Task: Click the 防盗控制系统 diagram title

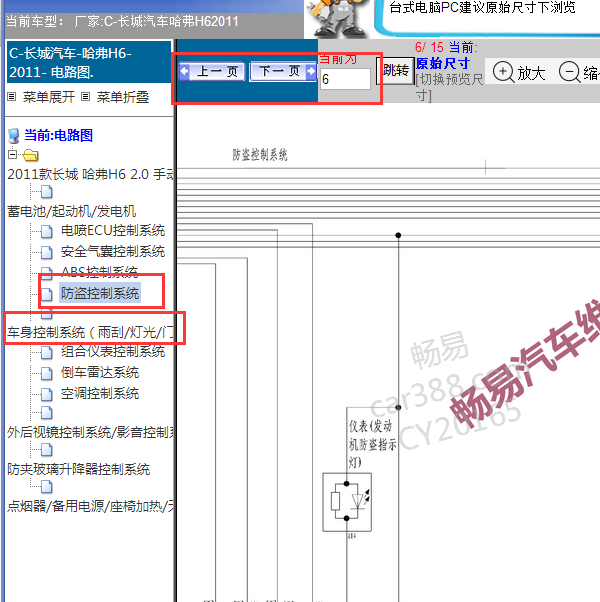Action: pos(260,155)
